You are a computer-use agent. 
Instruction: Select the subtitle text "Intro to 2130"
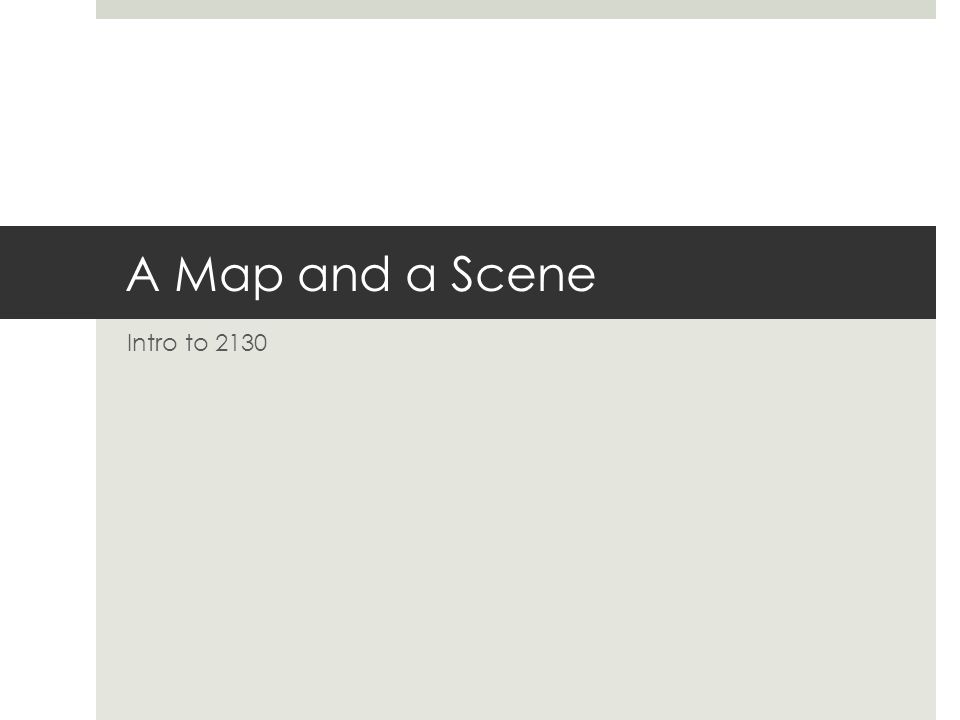197,343
